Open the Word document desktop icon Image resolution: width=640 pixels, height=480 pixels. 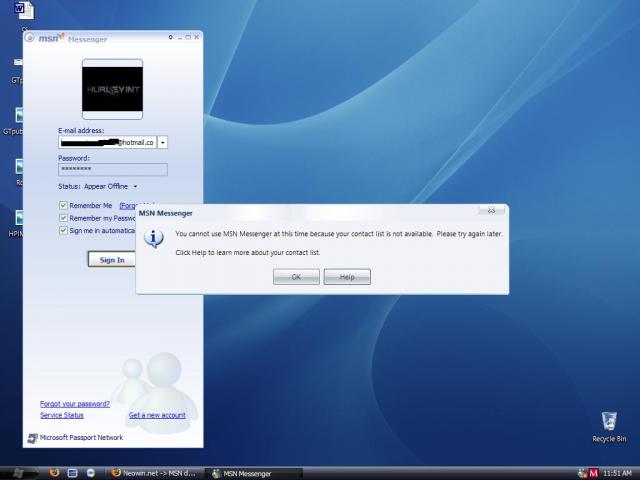[x=24, y=11]
